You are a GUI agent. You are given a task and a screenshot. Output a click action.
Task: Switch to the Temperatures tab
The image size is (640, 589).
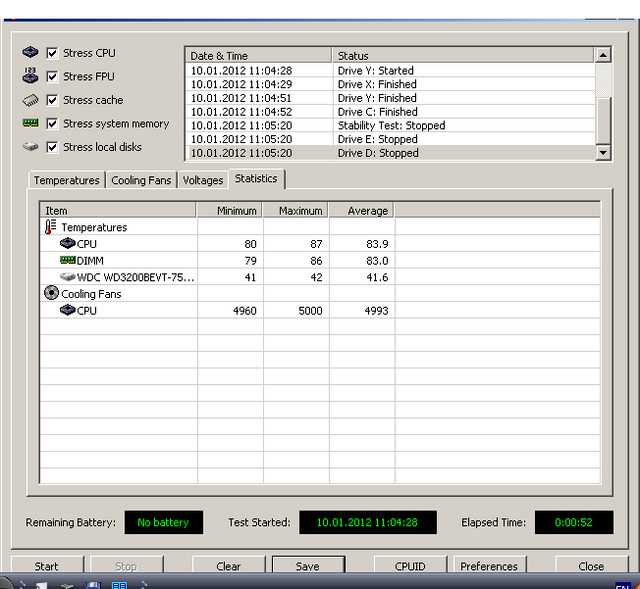[x=67, y=181]
